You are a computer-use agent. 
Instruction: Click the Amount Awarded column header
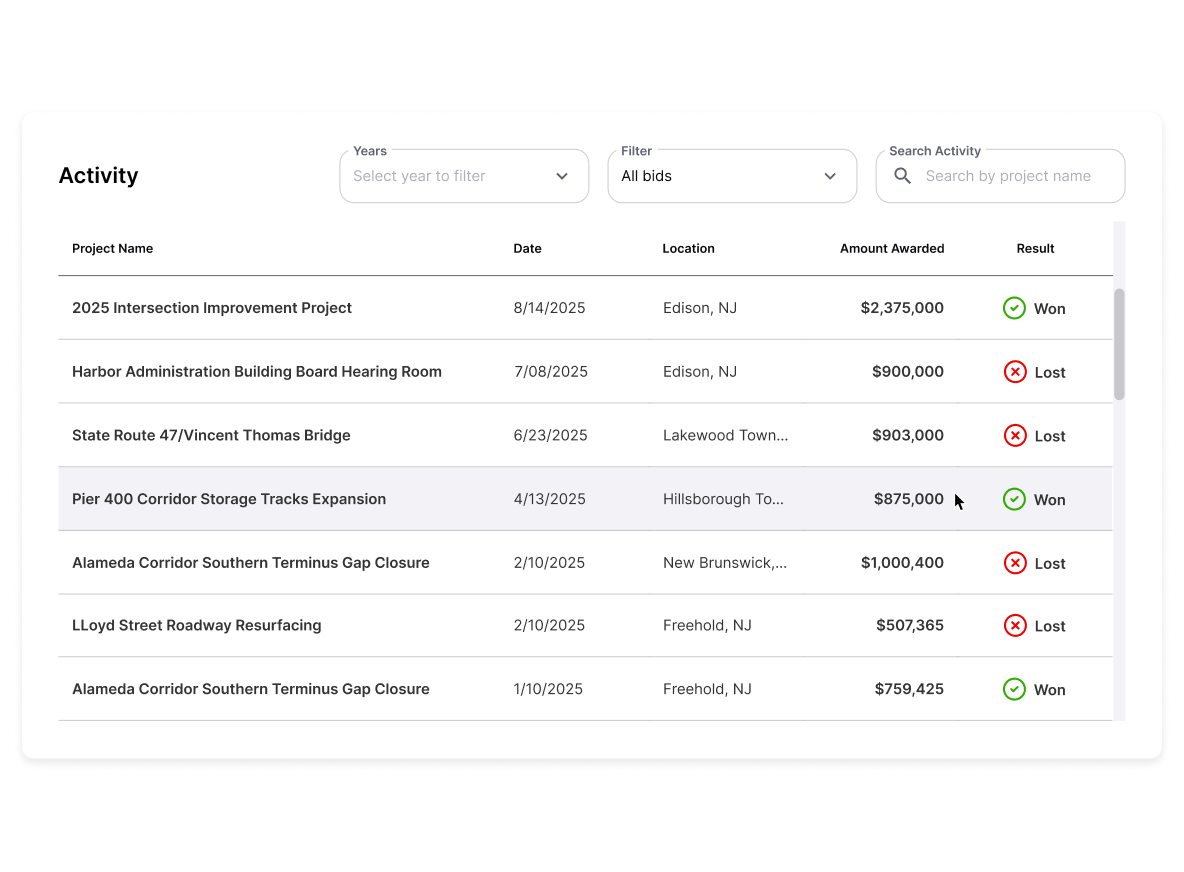tap(891, 248)
